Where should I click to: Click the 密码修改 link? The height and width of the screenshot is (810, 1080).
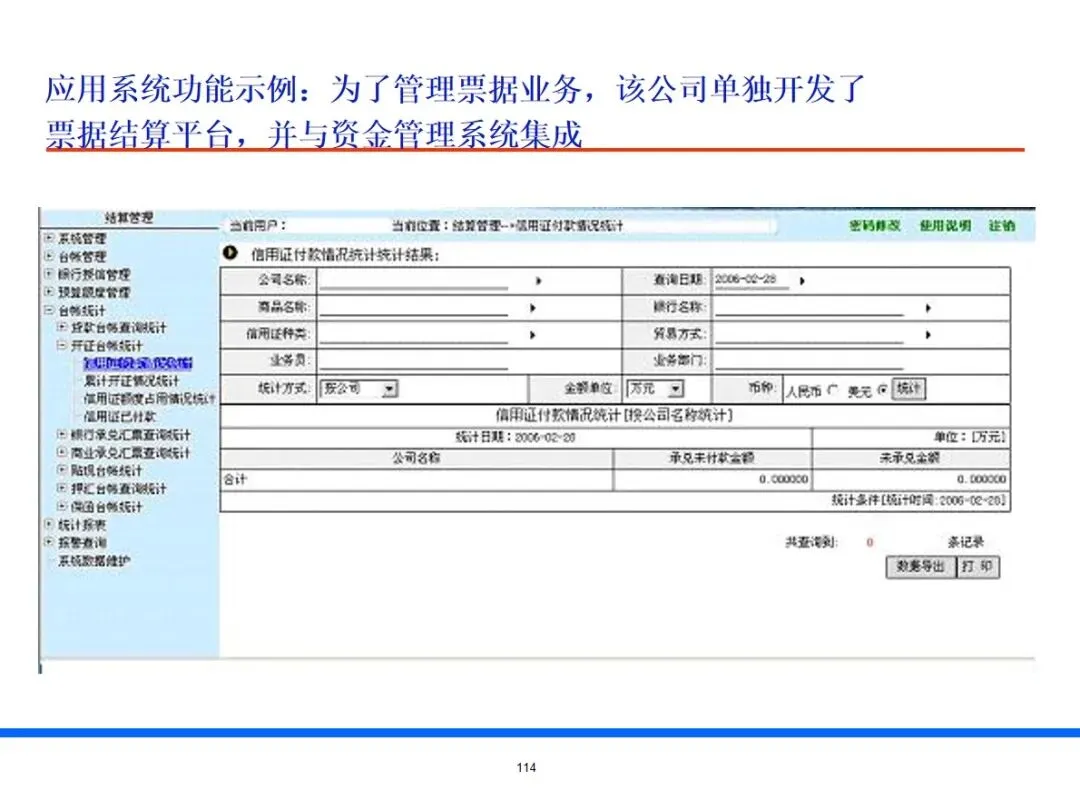[875, 225]
